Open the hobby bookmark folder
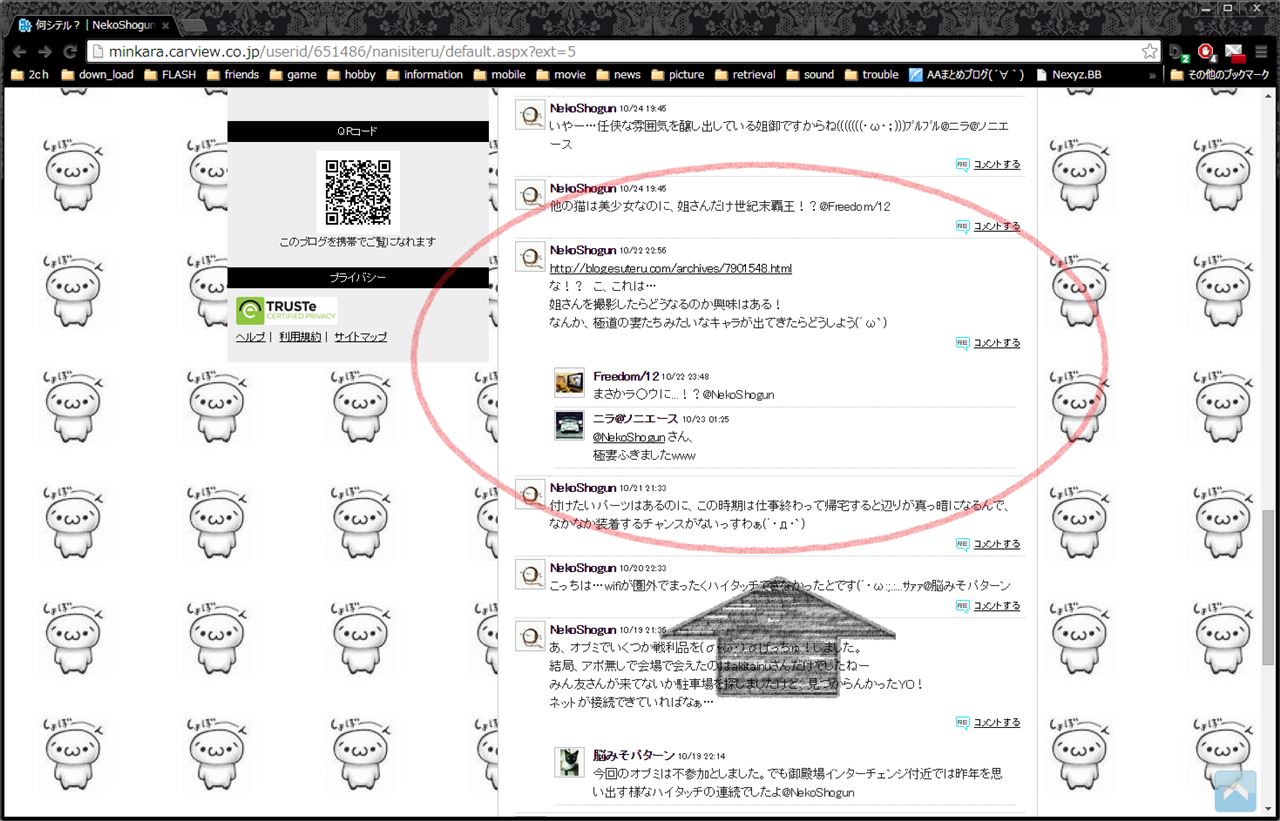Screen dimensions: 1280x821 350,74
